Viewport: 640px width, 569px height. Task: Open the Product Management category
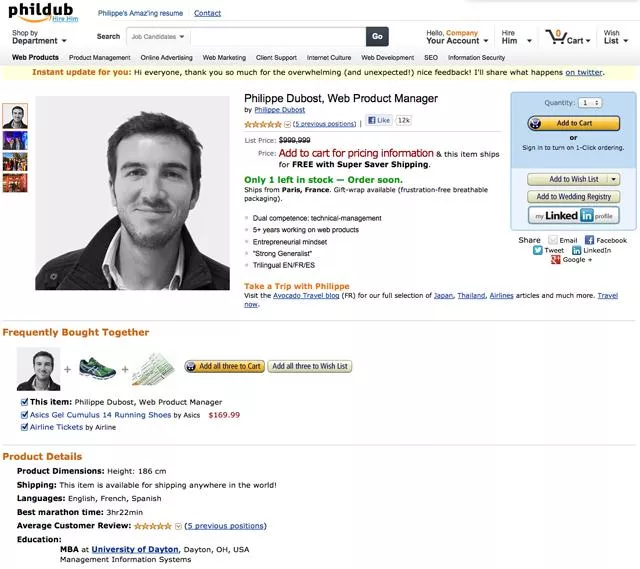(100, 58)
